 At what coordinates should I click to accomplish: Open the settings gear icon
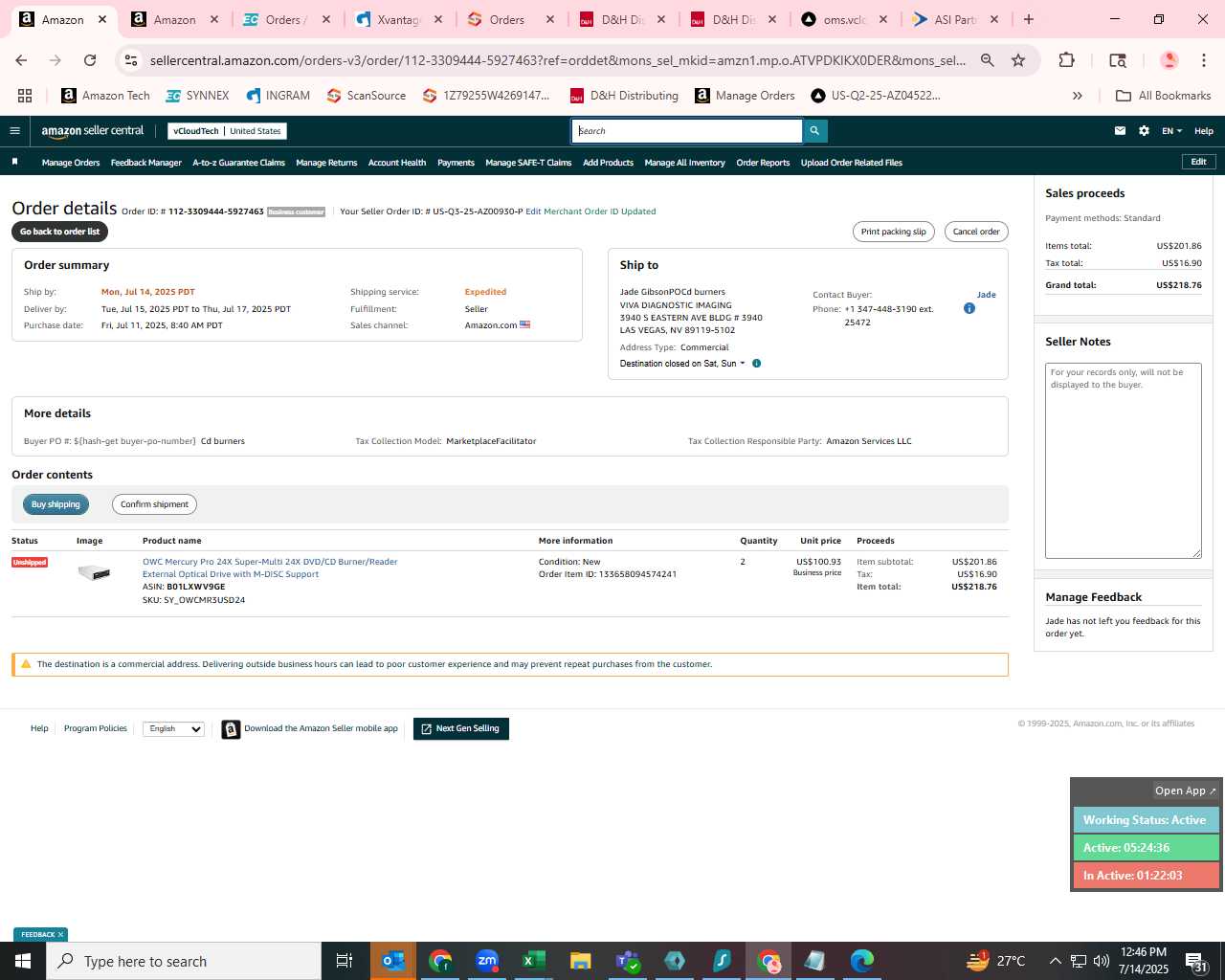tap(1144, 131)
